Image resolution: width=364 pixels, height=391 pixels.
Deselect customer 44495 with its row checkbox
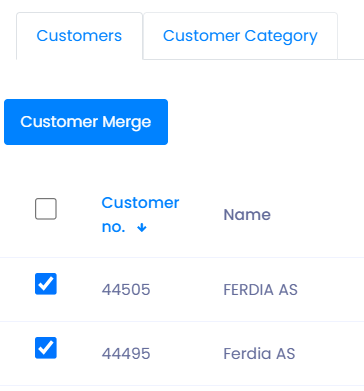click(x=46, y=348)
